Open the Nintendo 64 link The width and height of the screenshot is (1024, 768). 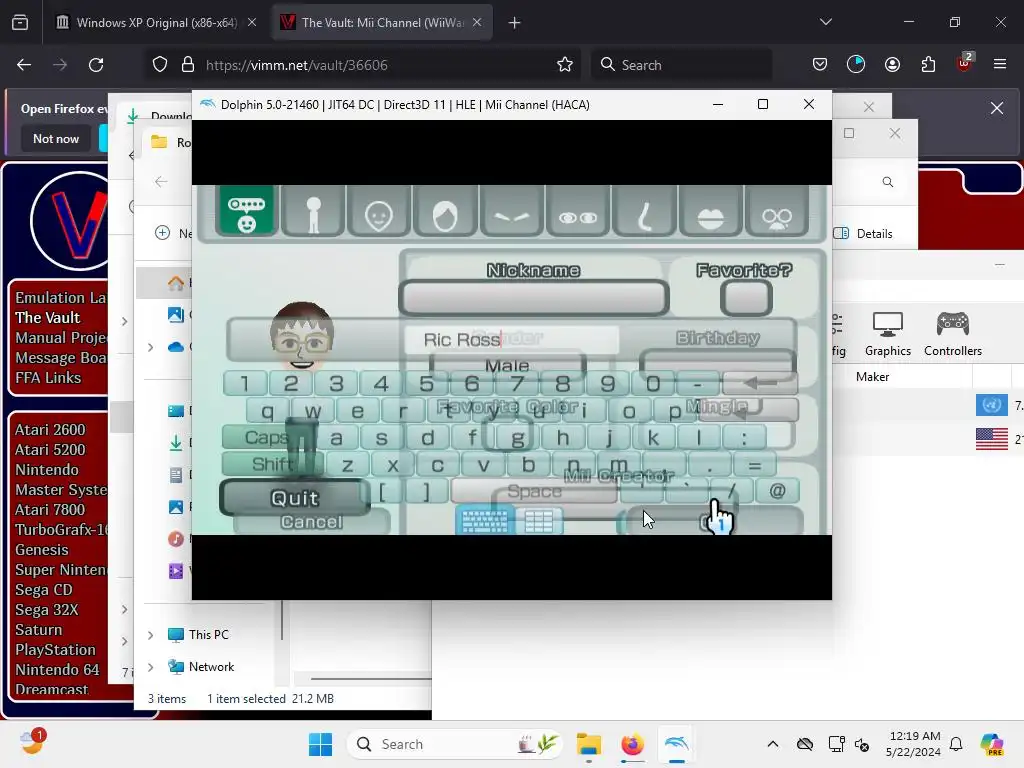57,670
